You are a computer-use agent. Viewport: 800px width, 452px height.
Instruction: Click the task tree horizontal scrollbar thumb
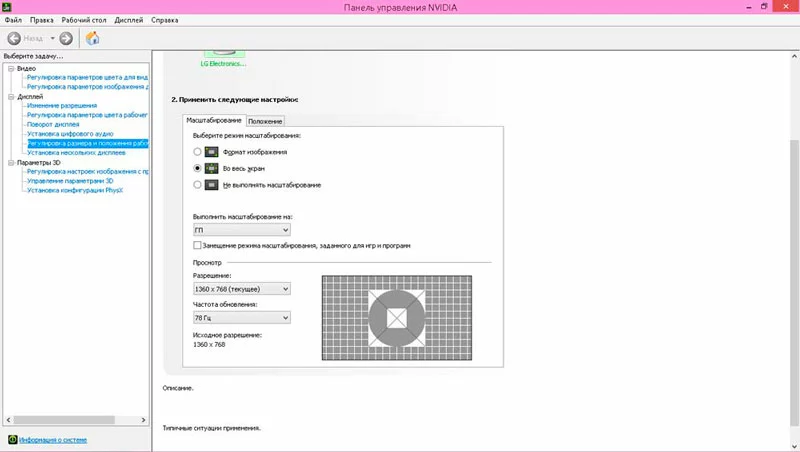(x=64, y=420)
